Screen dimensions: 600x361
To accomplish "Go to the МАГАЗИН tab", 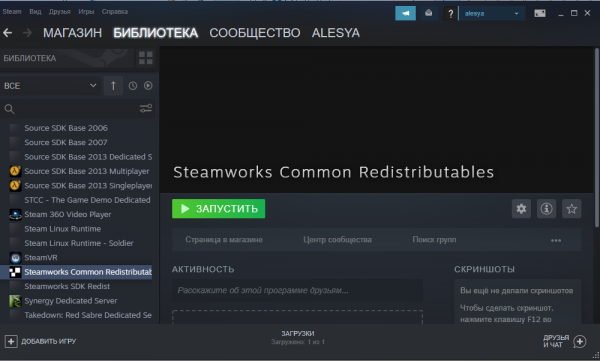I will click(72, 33).
